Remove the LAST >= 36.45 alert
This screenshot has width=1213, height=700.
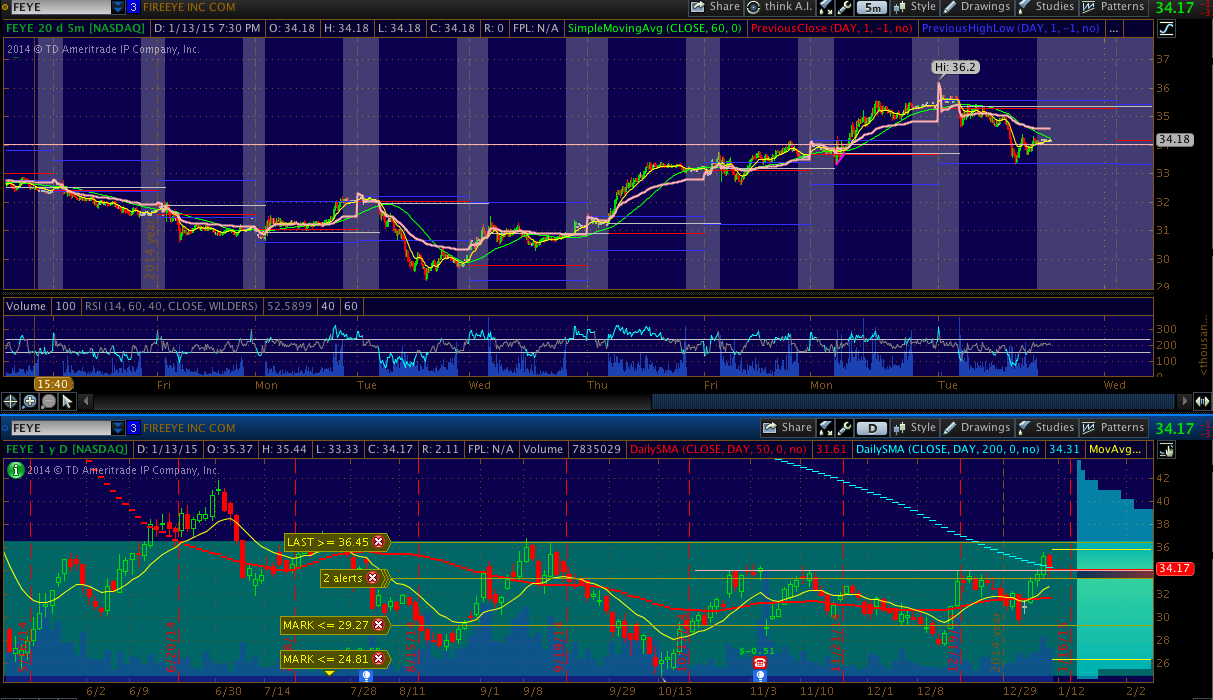coord(379,542)
